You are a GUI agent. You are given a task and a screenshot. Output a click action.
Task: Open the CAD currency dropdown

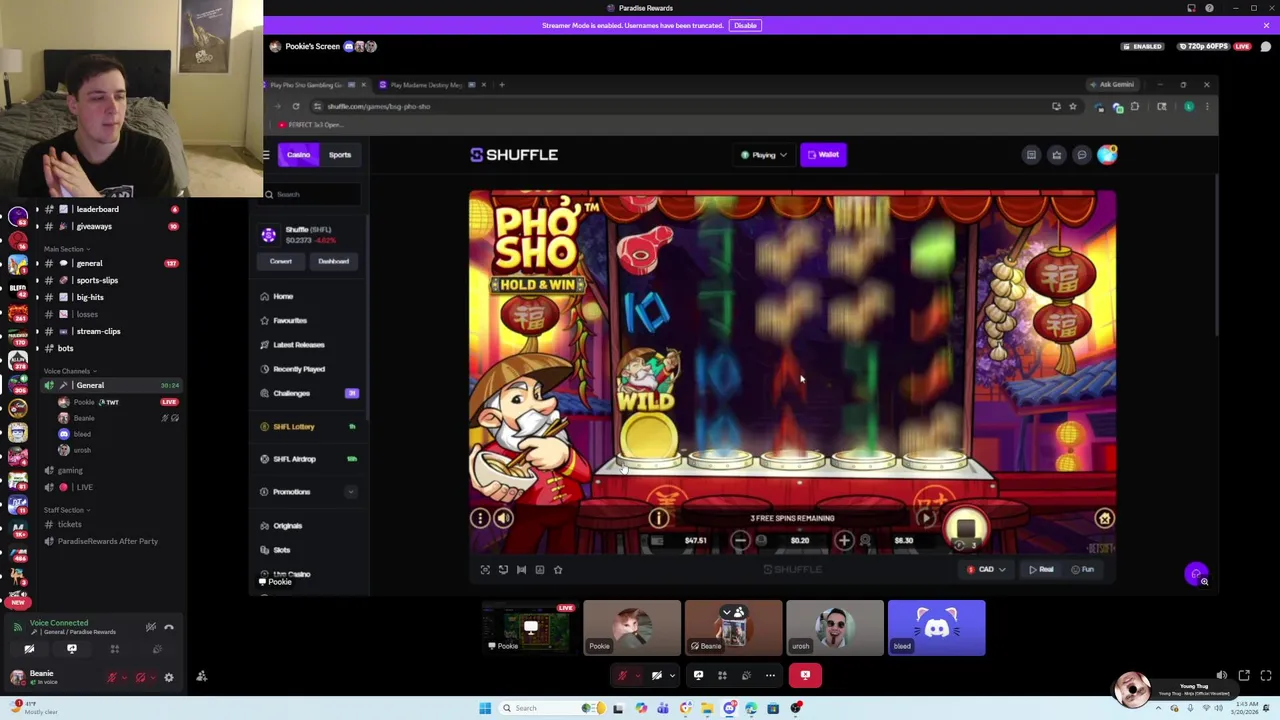[987, 570]
